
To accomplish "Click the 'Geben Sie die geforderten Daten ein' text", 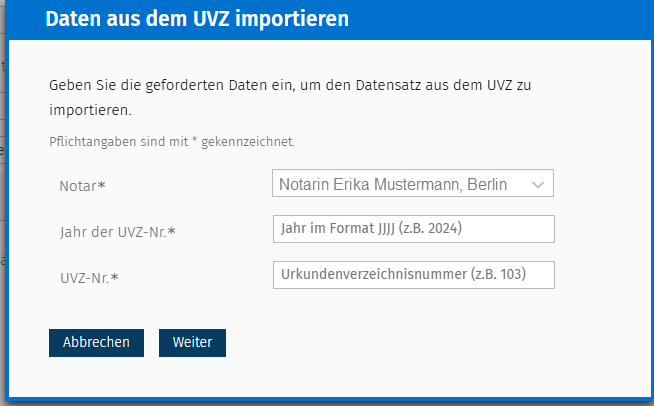I will [180, 87].
